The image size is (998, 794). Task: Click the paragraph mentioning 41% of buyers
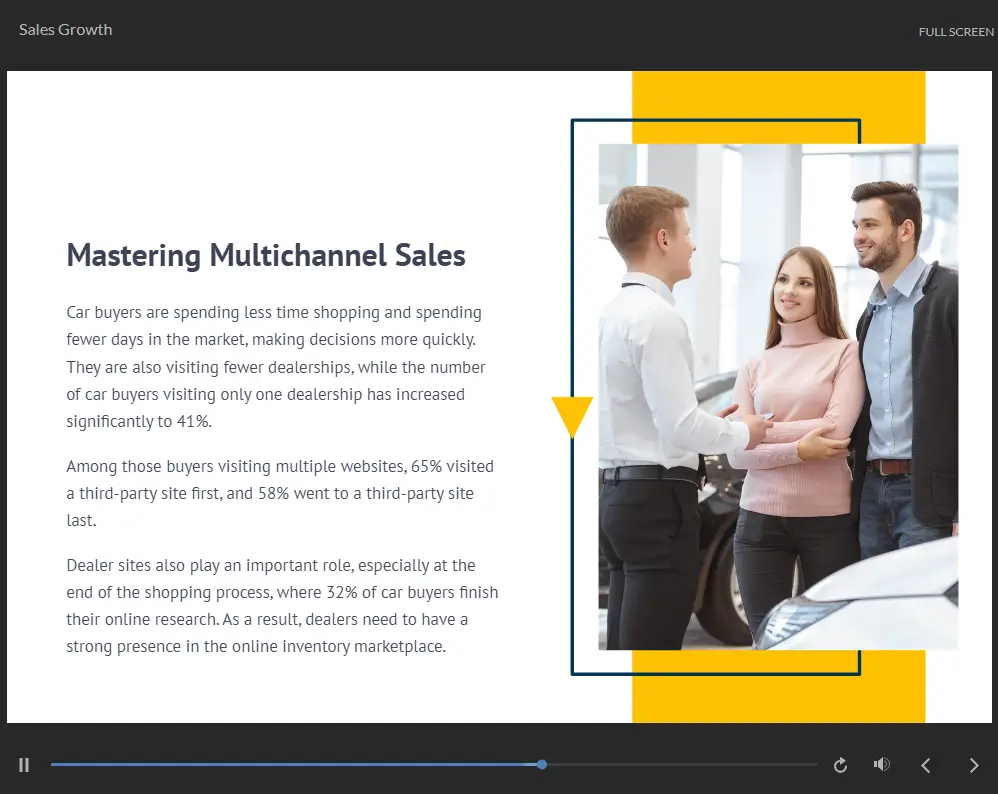pyautogui.click(x=276, y=367)
